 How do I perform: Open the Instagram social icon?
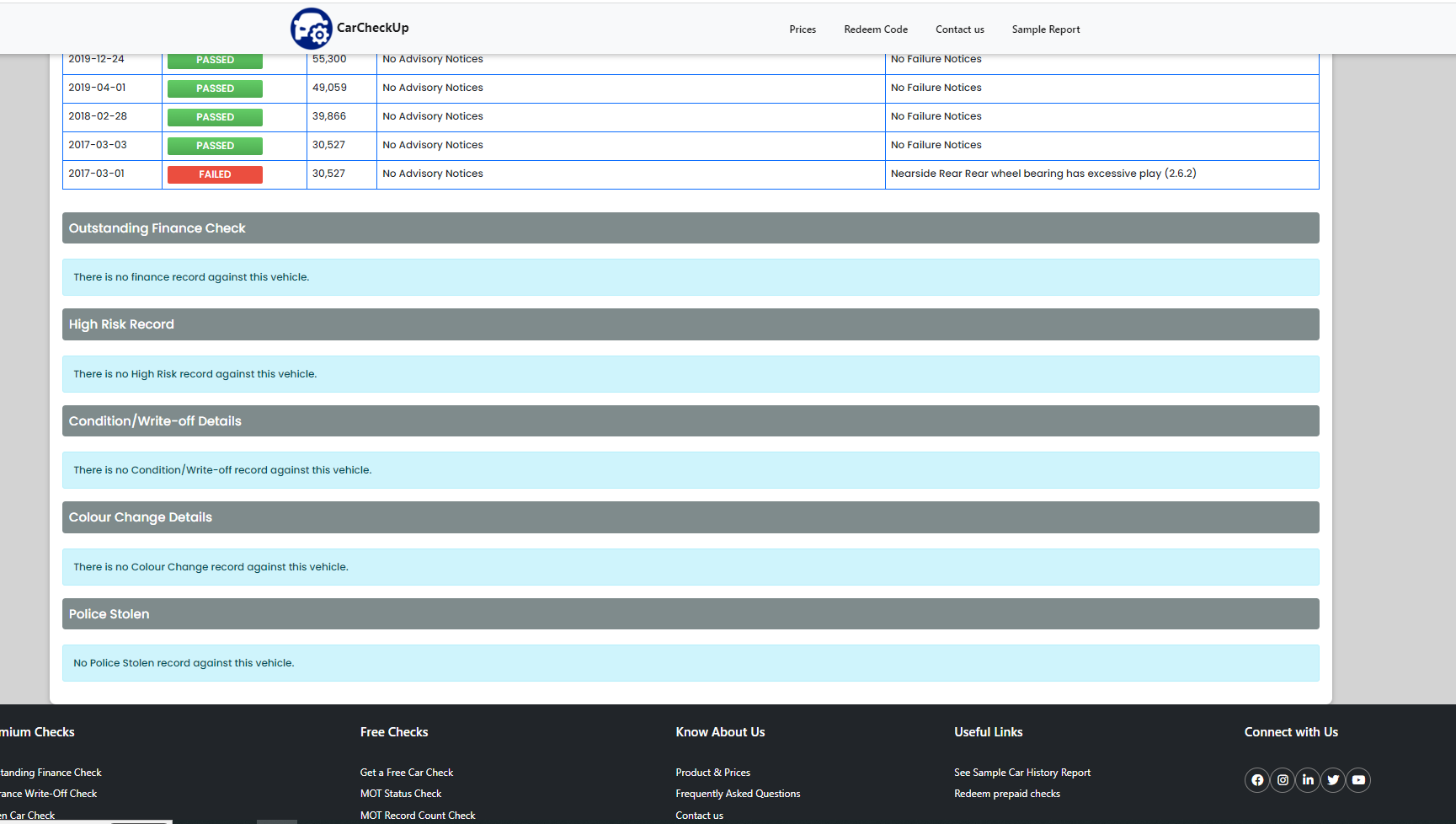pos(1283,780)
